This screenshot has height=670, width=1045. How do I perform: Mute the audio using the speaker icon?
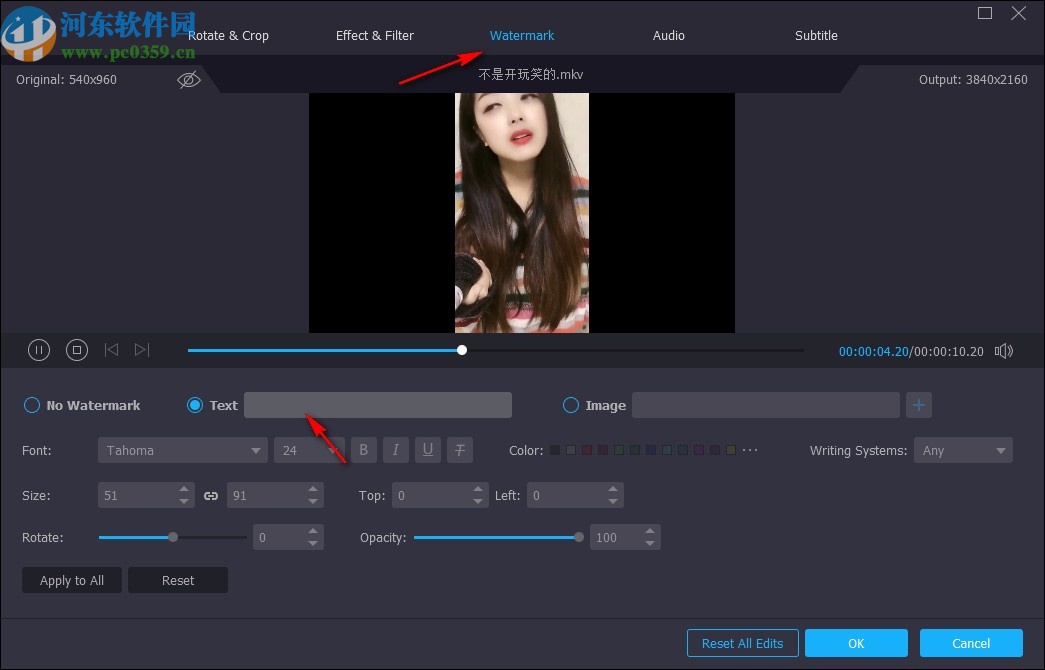coord(1003,350)
